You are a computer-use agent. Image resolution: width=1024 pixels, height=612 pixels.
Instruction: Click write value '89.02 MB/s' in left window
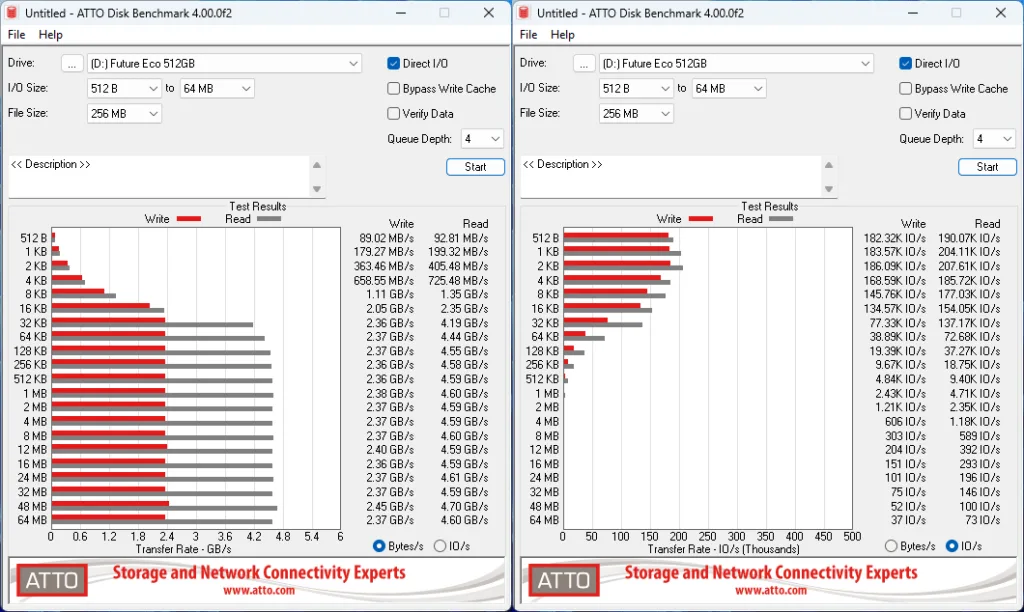click(x=387, y=238)
